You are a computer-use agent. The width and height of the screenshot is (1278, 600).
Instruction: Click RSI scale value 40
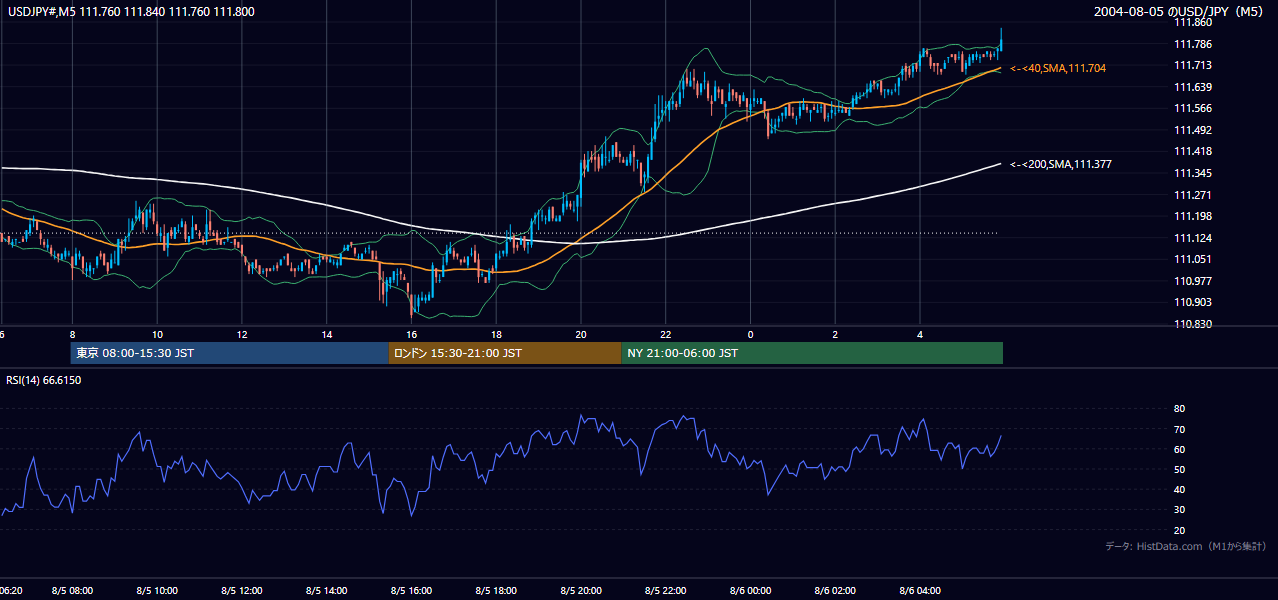(1179, 490)
